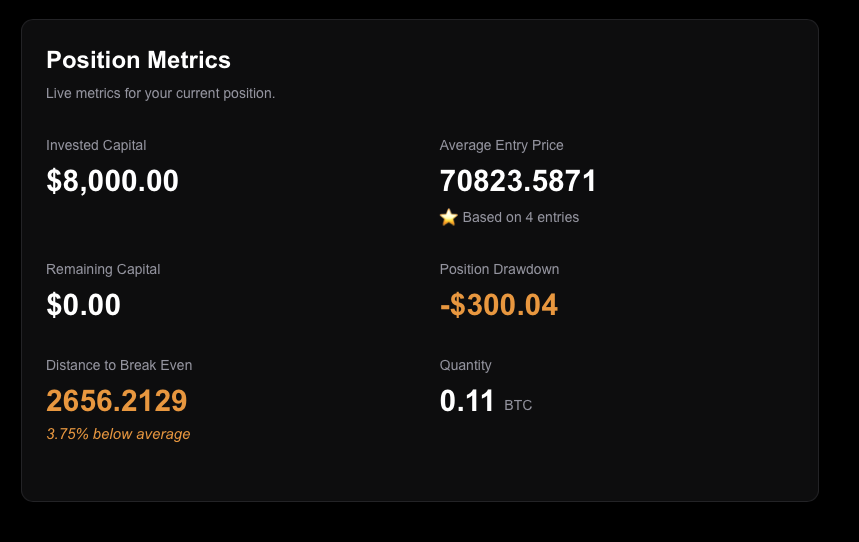
Task: Select the 70823.5871 entry price value
Action: click(518, 181)
